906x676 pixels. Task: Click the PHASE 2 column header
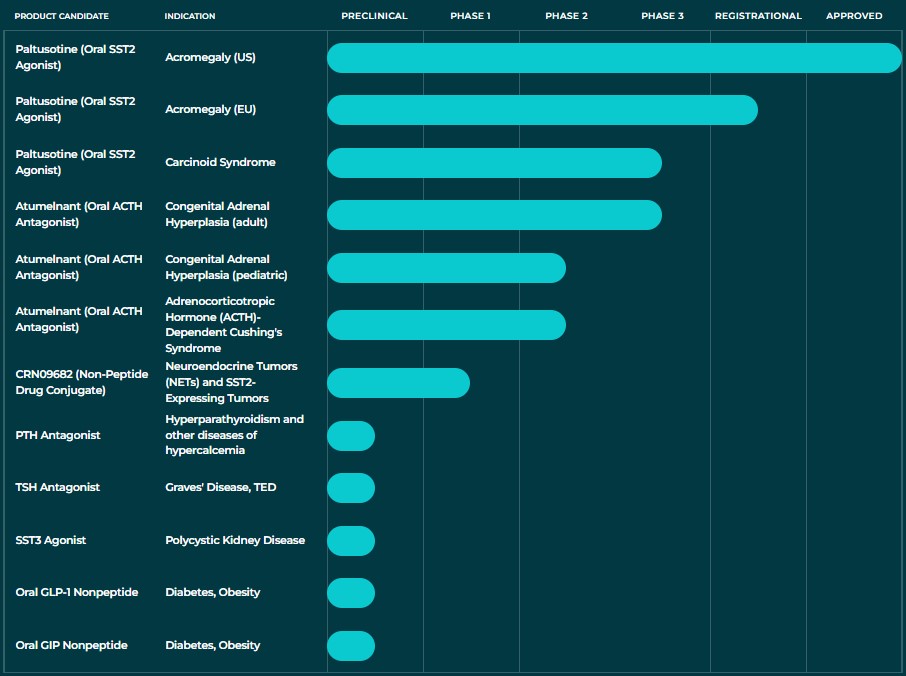[566, 15]
